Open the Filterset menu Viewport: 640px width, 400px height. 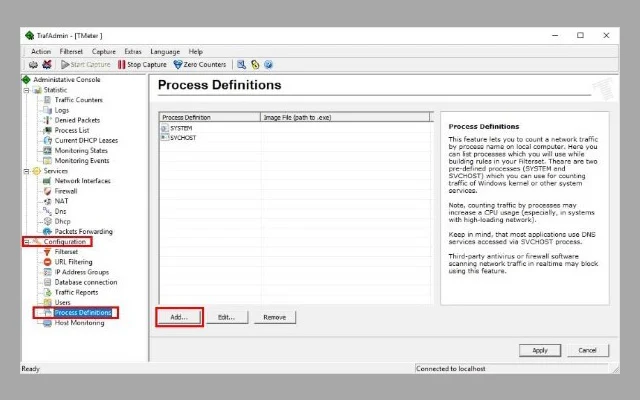[71, 51]
